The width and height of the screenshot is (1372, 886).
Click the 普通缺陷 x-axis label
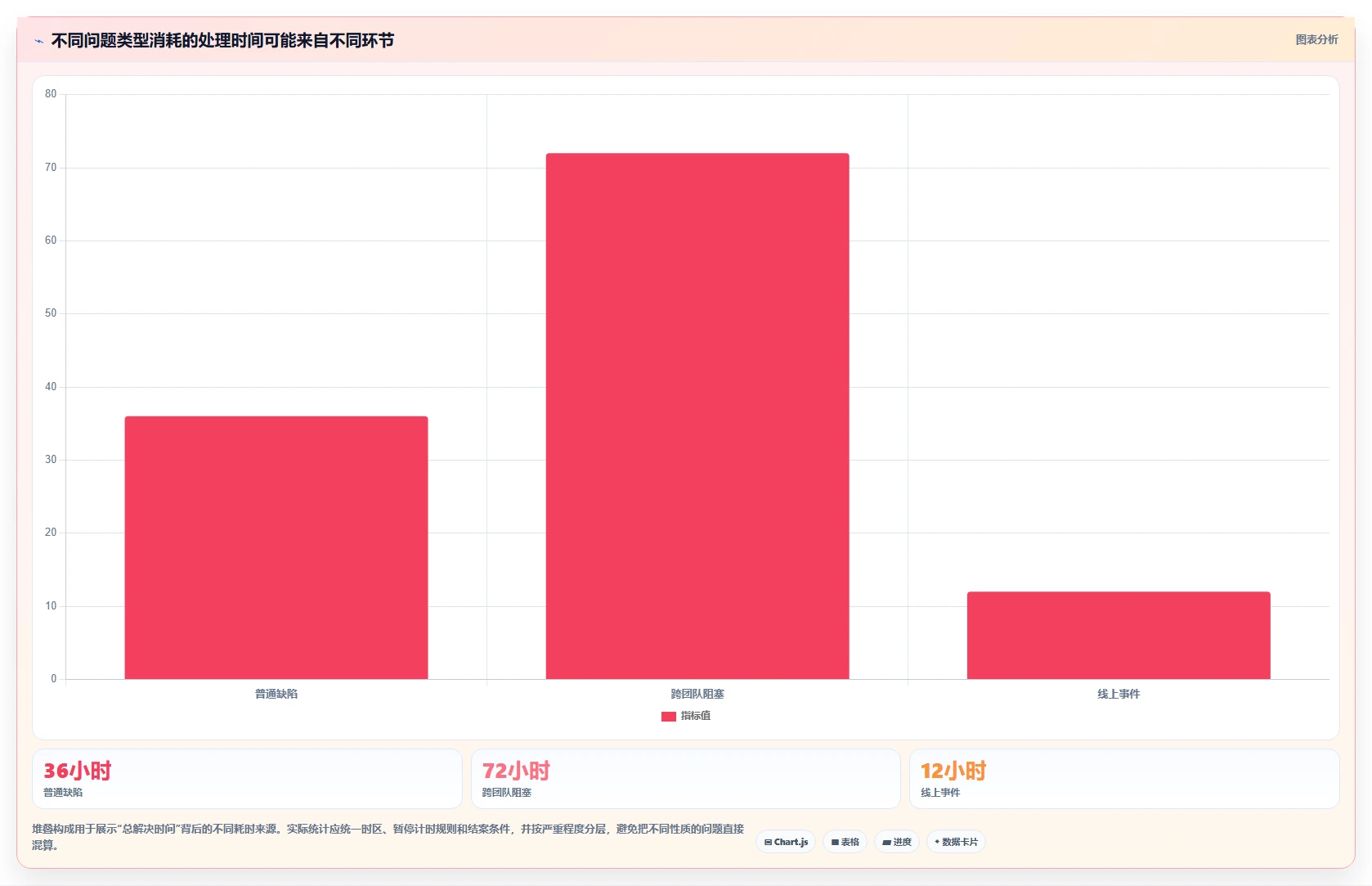tap(276, 694)
